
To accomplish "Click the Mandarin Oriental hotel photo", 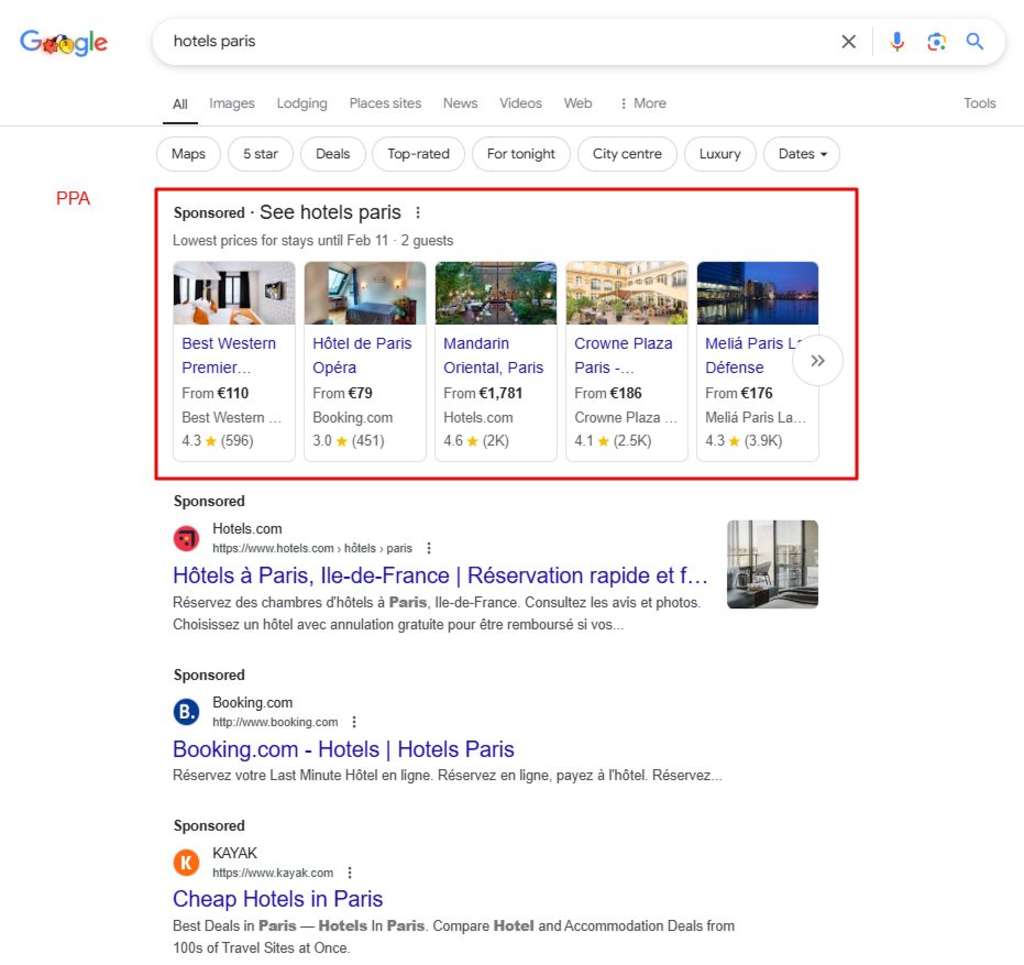I will click(x=495, y=293).
